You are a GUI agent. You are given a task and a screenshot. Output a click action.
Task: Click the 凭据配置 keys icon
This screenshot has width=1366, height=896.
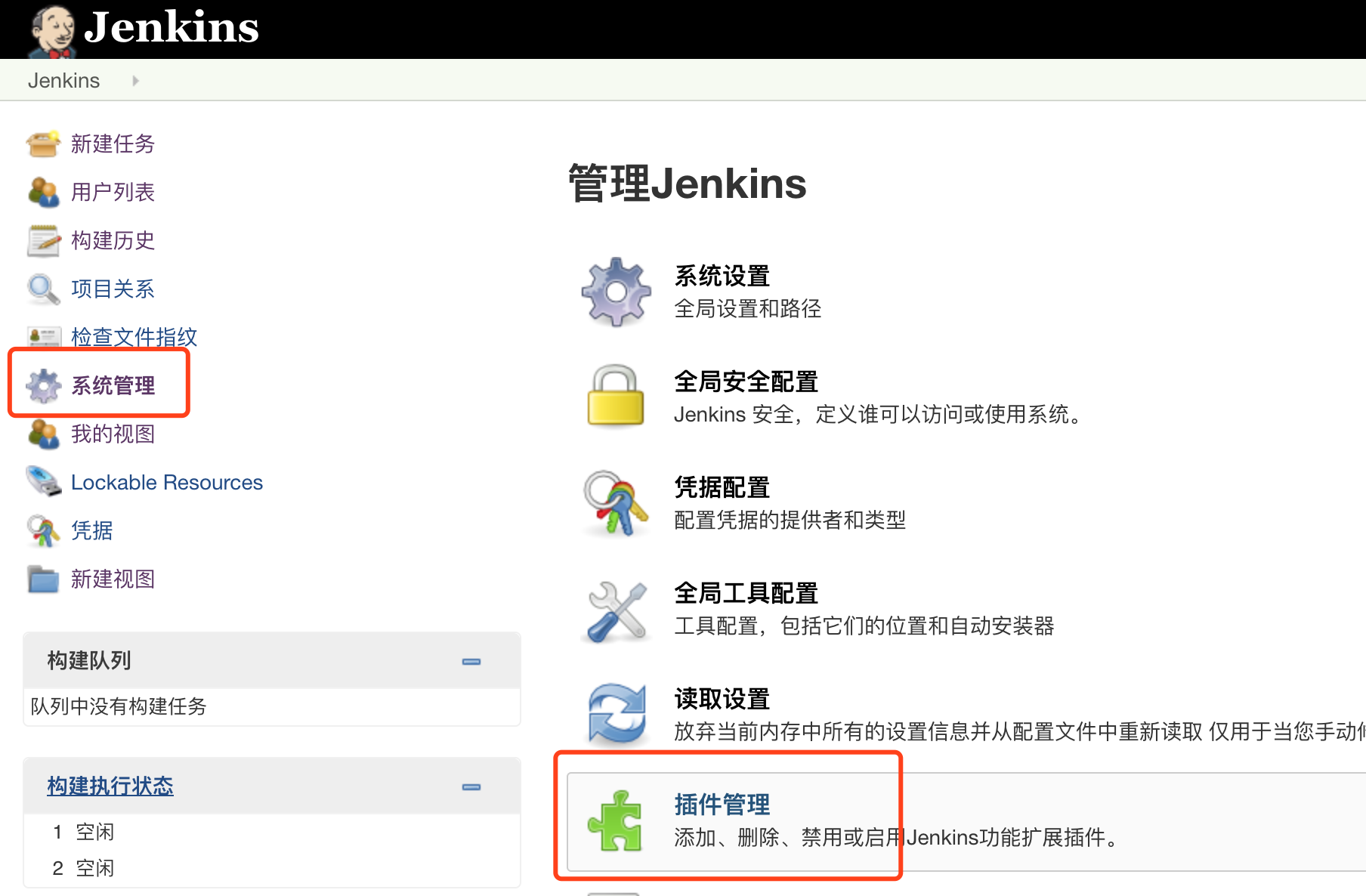pyautogui.click(x=616, y=503)
